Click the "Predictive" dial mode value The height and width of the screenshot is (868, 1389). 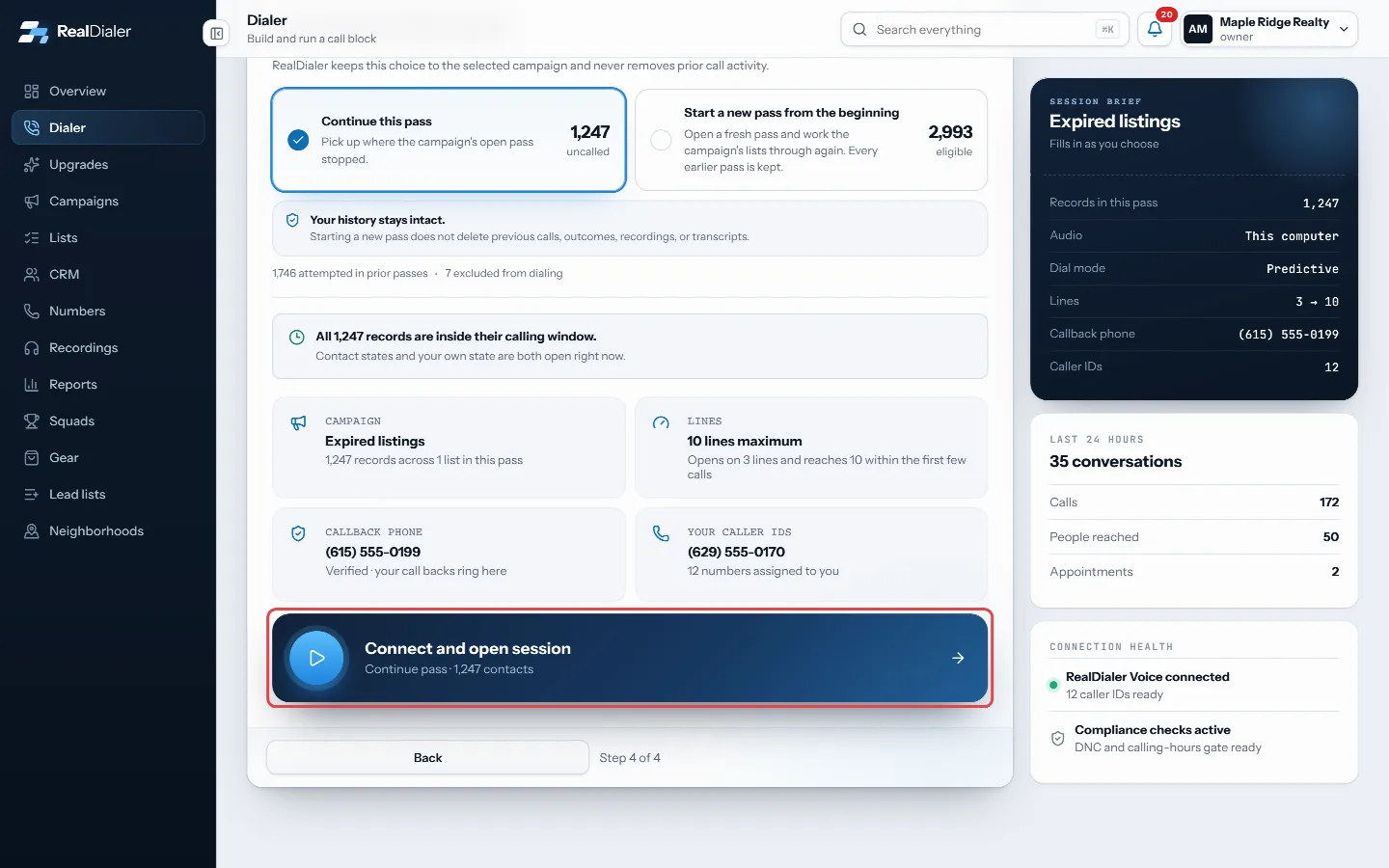(x=1302, y=269)
